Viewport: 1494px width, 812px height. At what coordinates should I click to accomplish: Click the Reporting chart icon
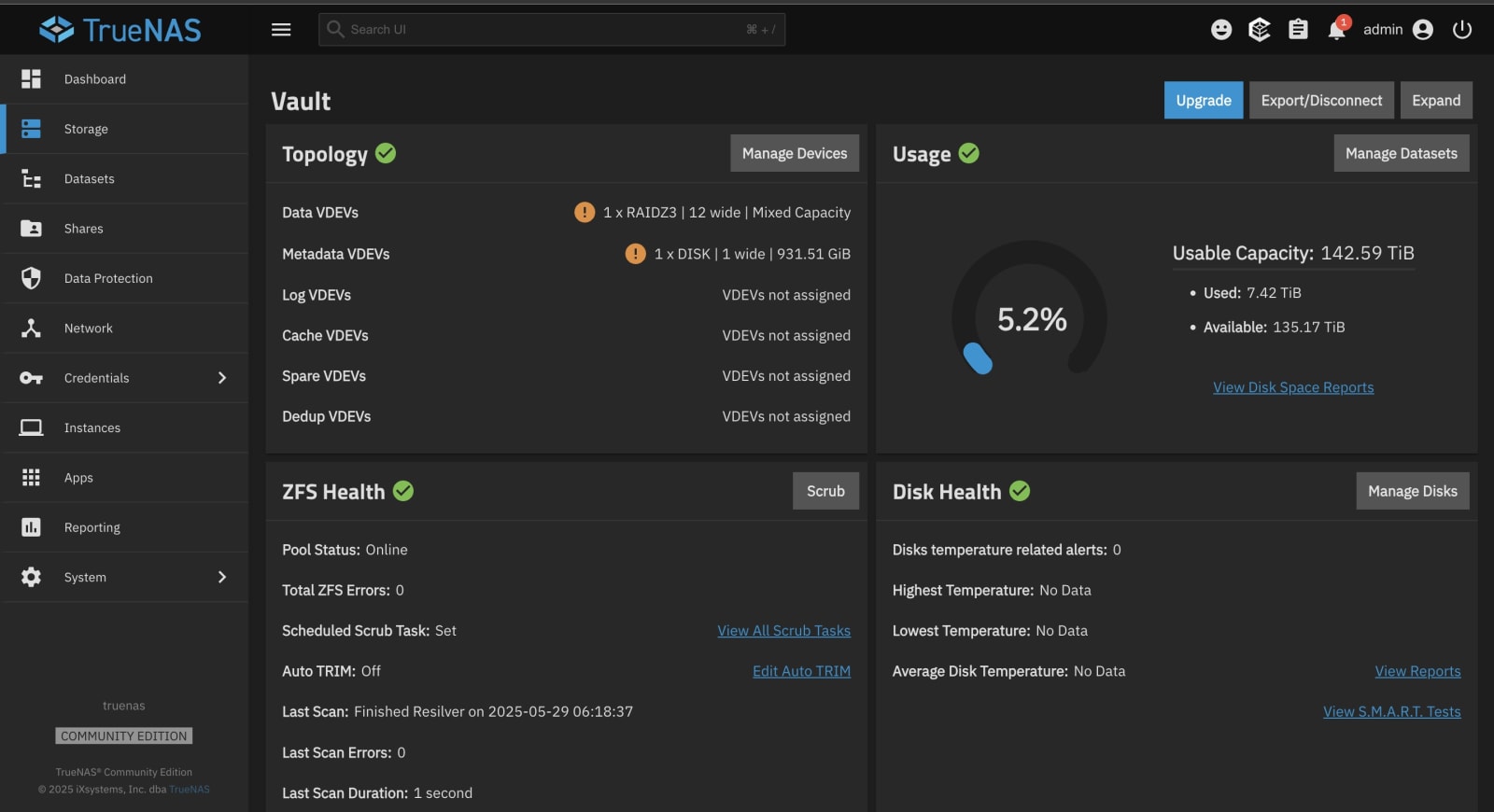pos(31,527)
